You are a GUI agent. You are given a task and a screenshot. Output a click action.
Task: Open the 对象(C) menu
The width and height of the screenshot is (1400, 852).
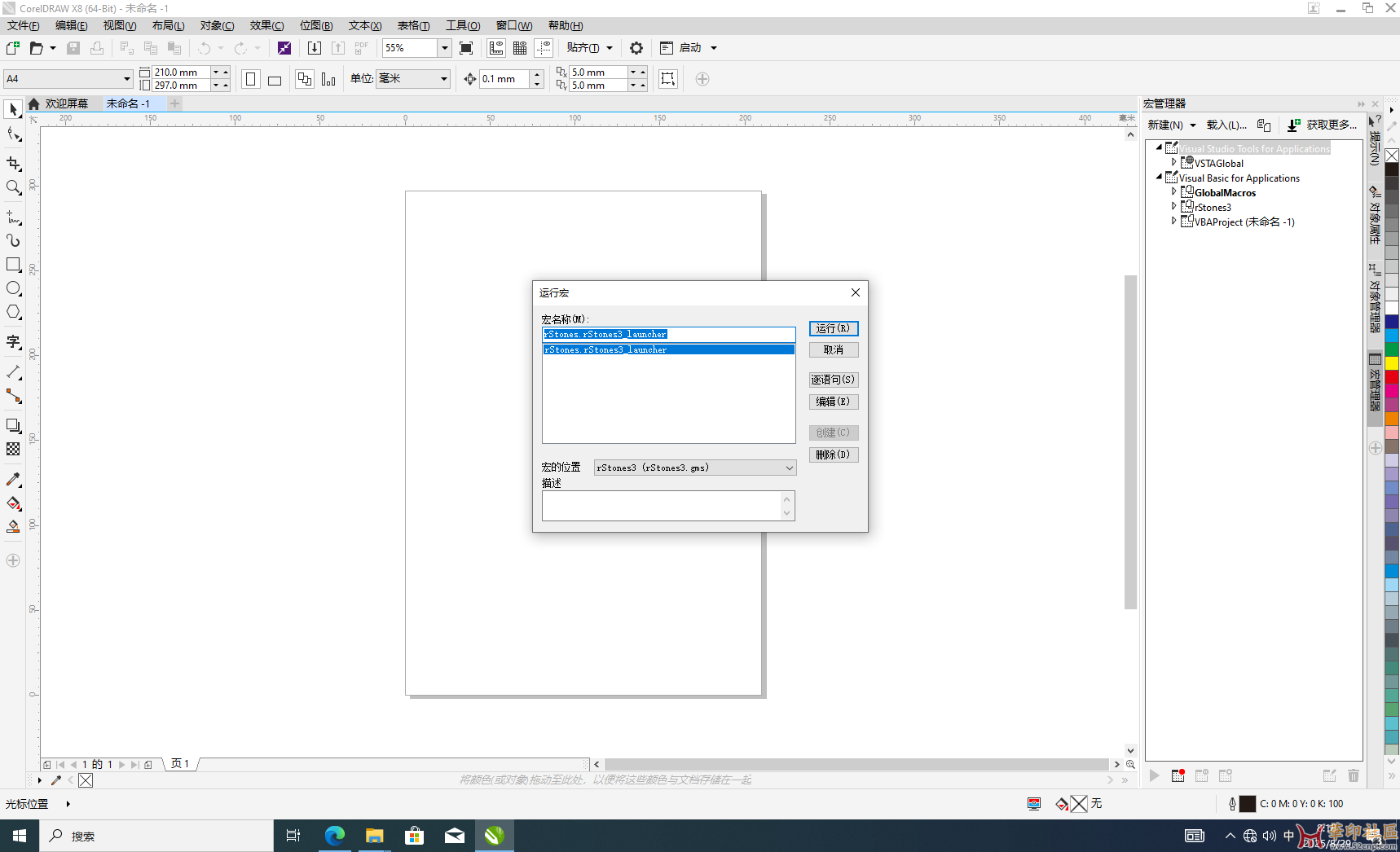pos(217,25)
